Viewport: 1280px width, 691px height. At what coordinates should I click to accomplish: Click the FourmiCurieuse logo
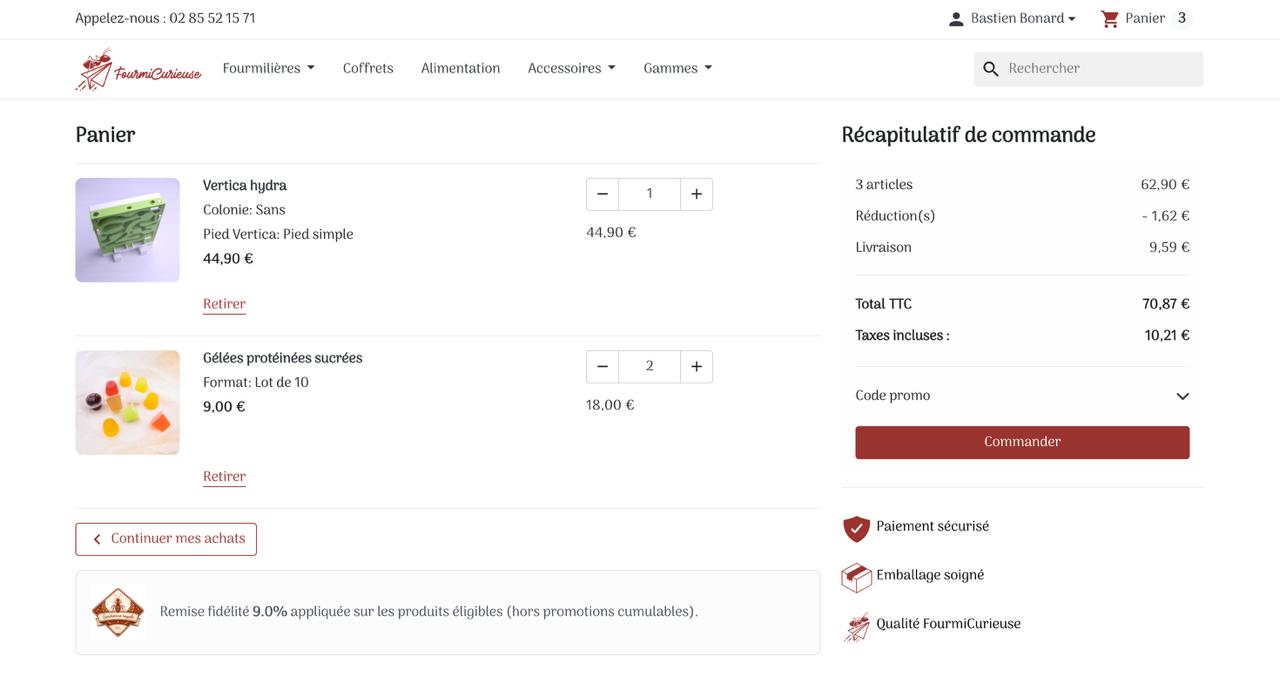point(138,69)
